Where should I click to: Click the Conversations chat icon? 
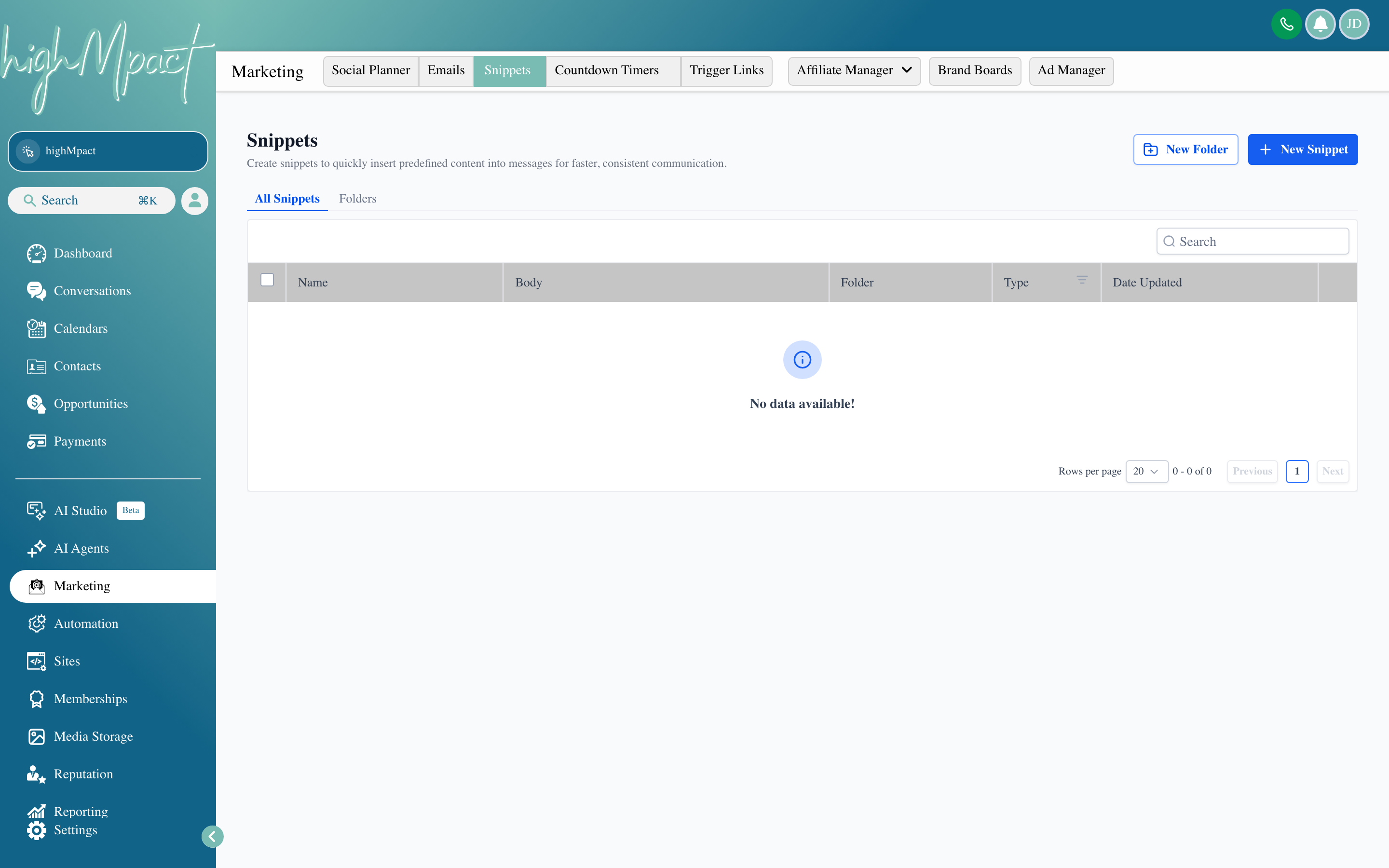tap(36, 291)
